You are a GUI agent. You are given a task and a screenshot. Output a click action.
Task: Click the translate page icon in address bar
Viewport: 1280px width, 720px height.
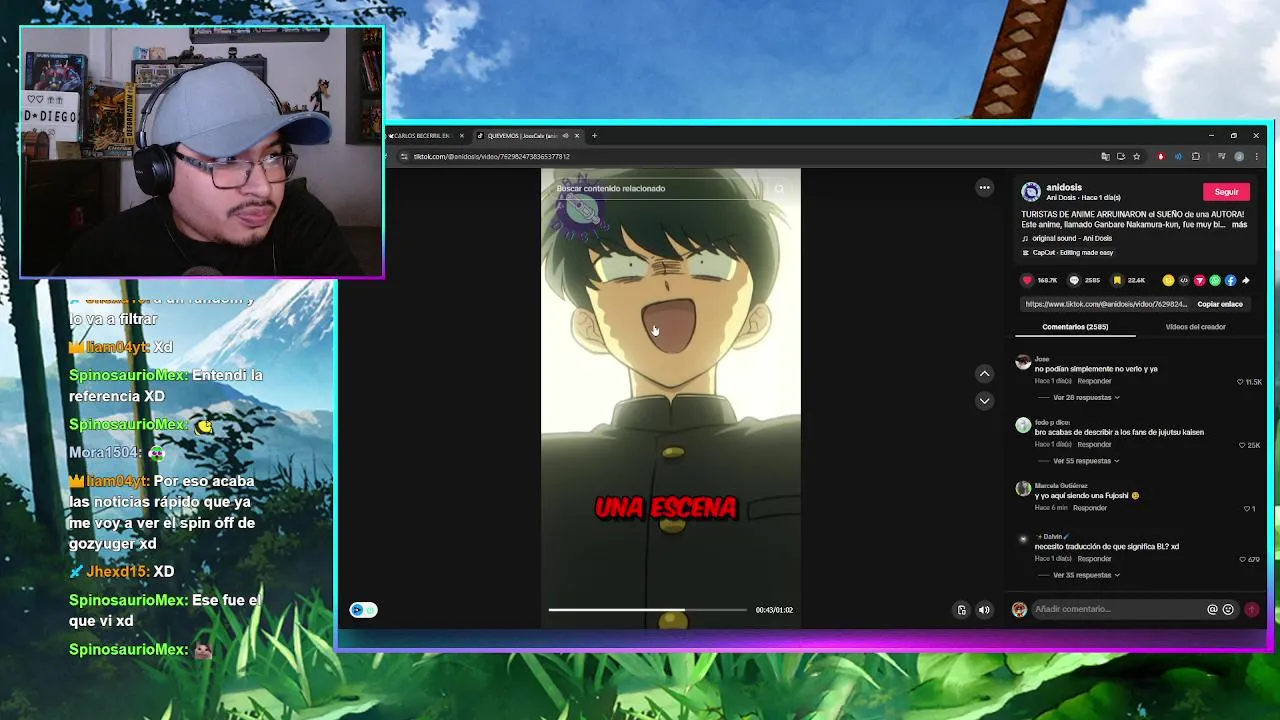1105,156
